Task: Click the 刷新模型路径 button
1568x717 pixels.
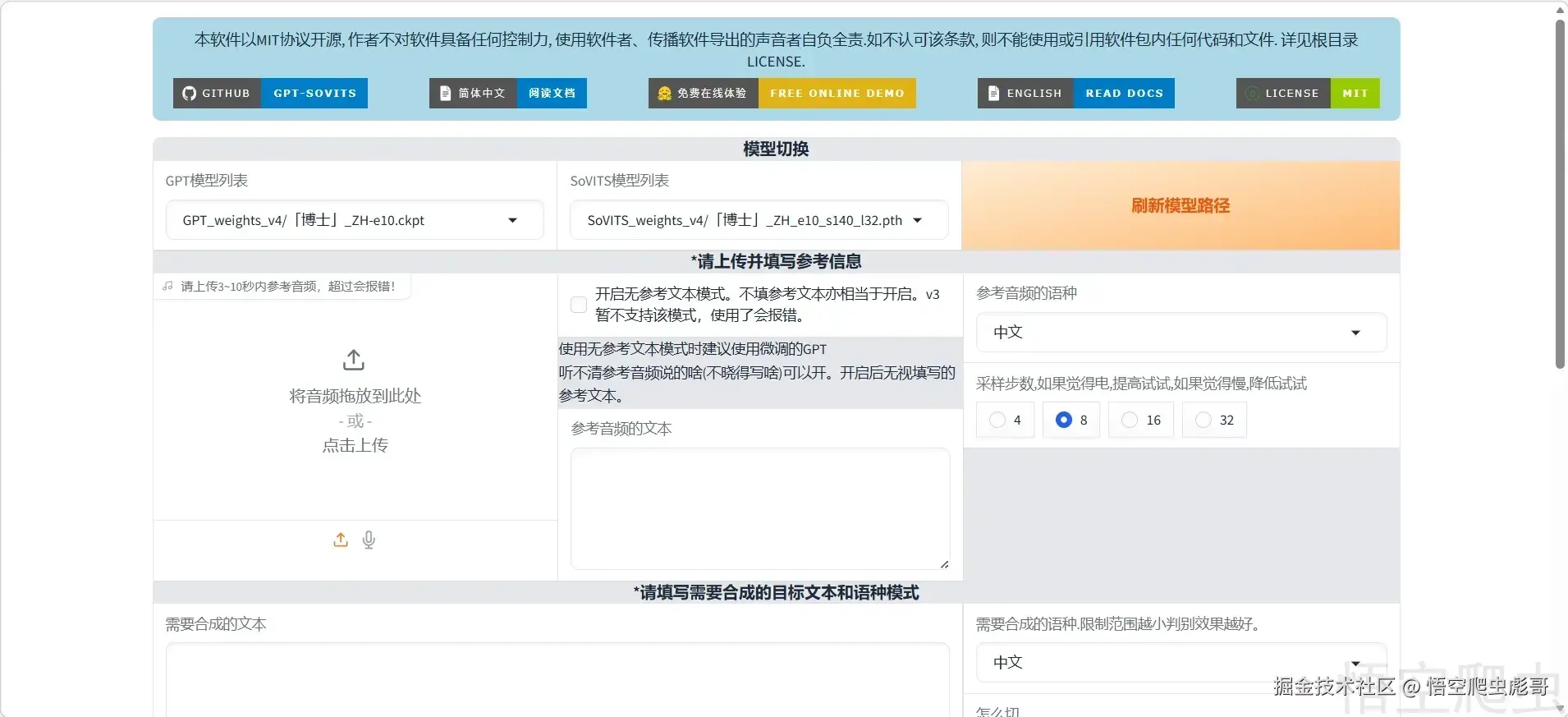Action: coord(1181,205)
